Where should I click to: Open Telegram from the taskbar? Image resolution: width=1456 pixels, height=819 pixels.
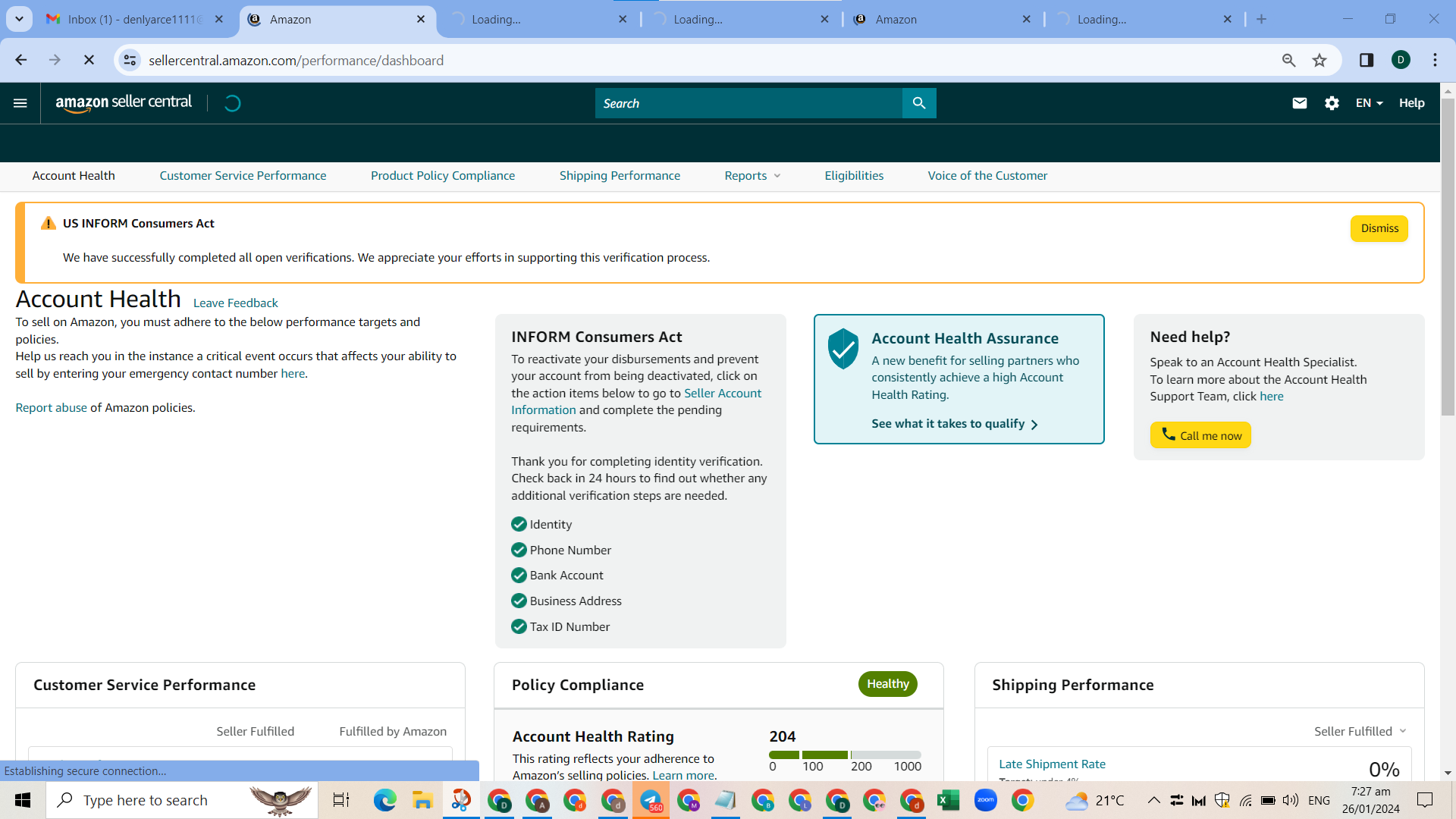(x=651, y=800)
